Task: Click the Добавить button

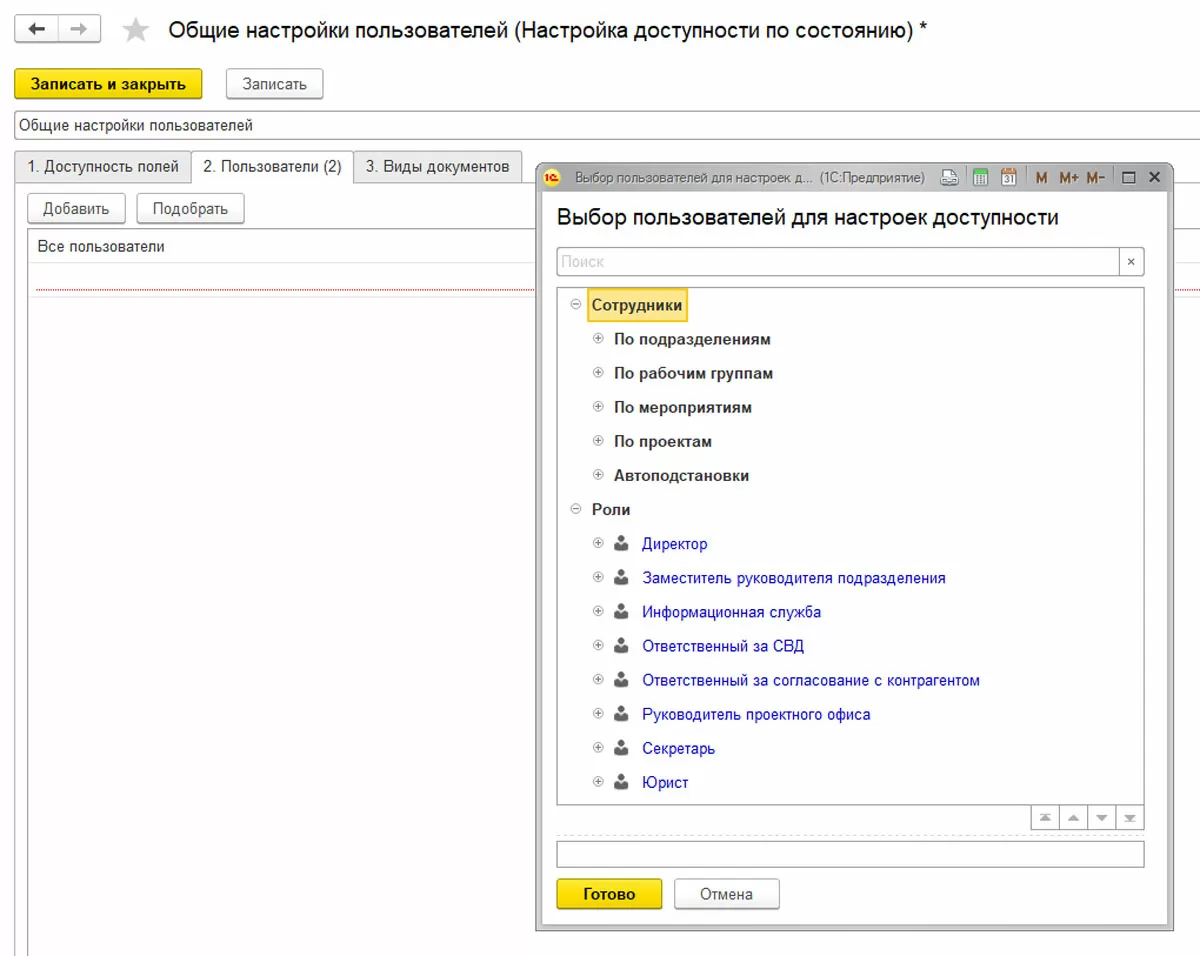Action: (76, 209)
